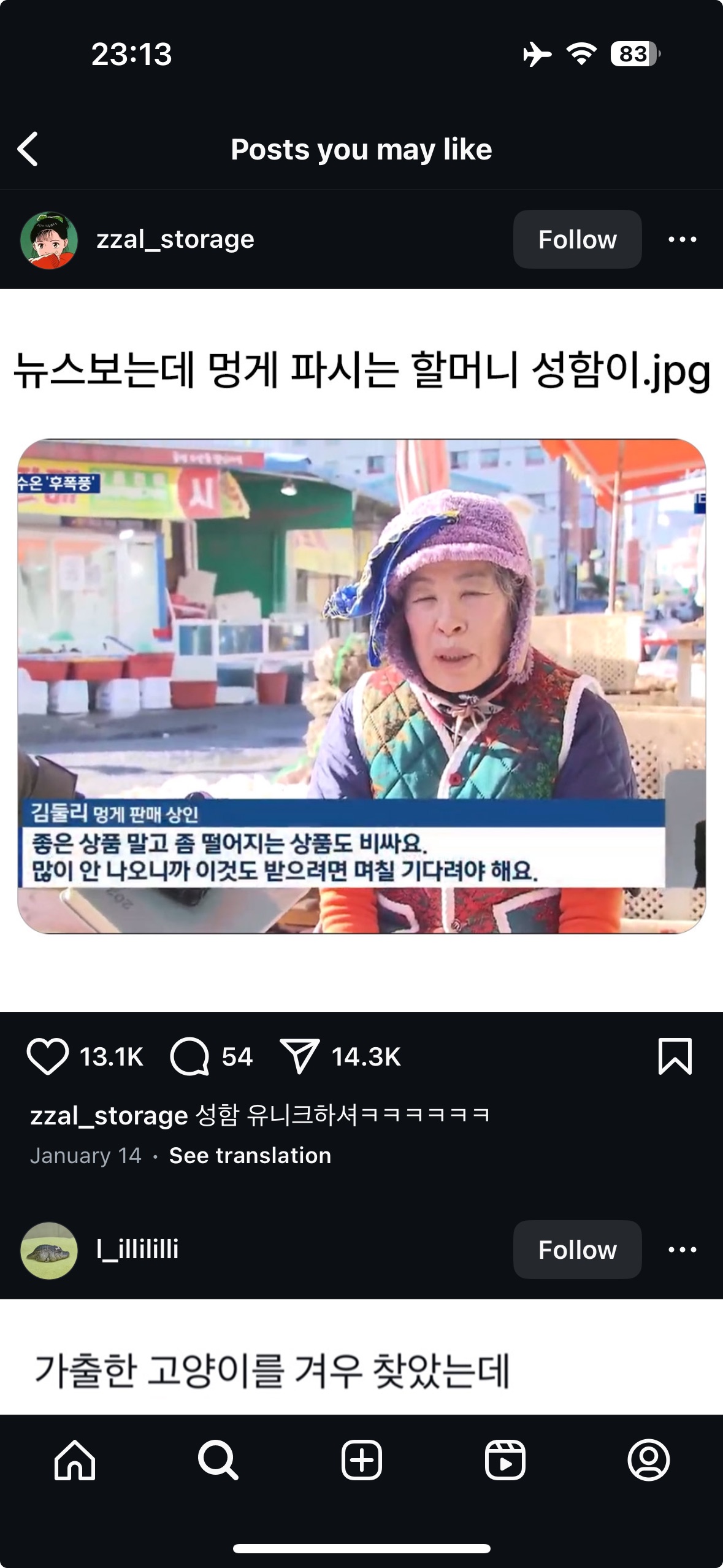Save the post with bookmark icon
Image resolution: width=723 pixels, height=1568 pixels.
(675, 1056)
